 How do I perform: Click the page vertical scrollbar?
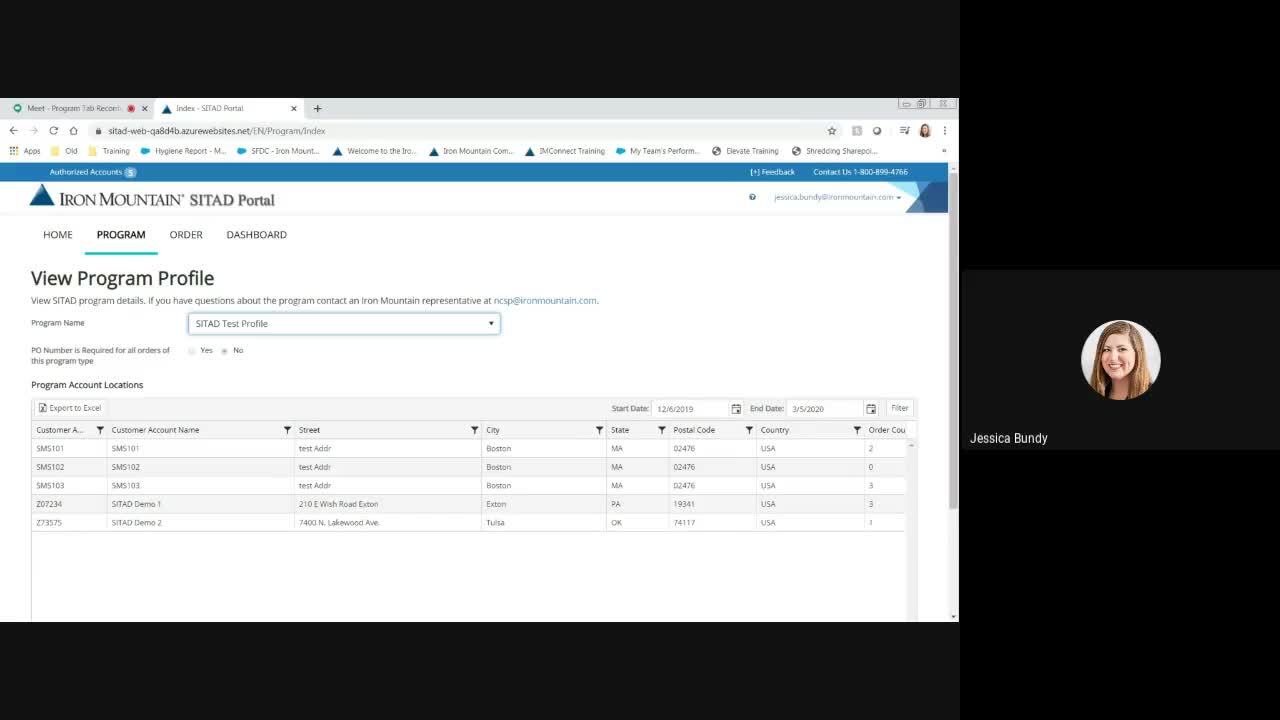[953, 340]
